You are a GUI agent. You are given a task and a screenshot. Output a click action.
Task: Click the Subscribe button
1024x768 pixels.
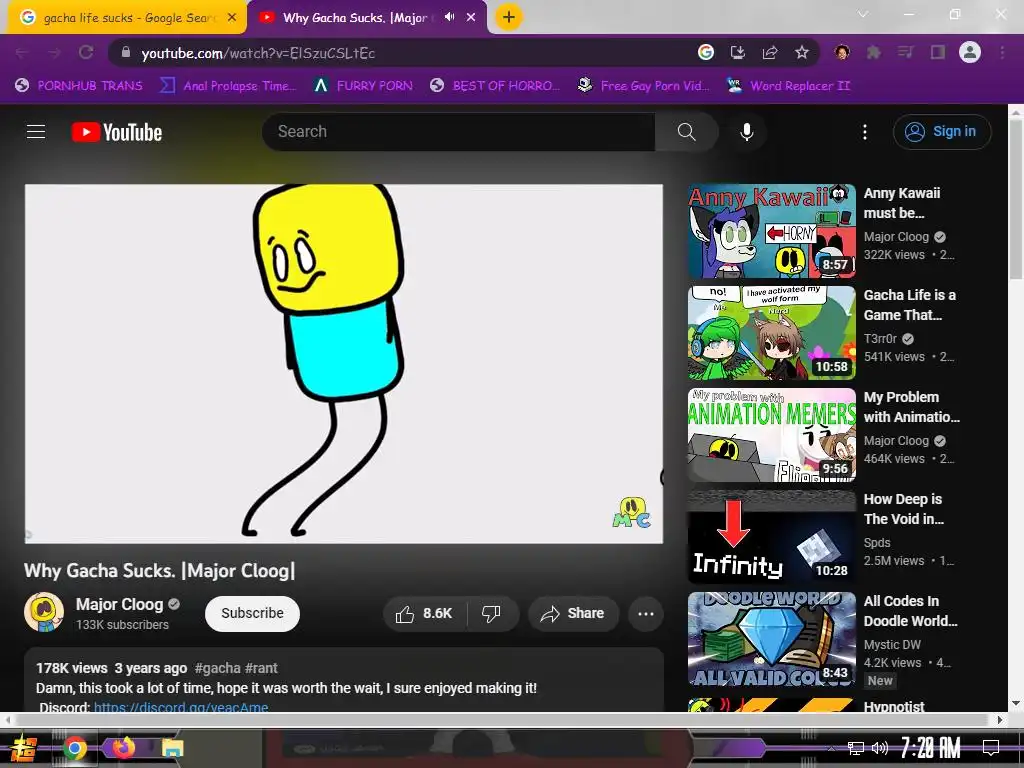click(252, 614)
